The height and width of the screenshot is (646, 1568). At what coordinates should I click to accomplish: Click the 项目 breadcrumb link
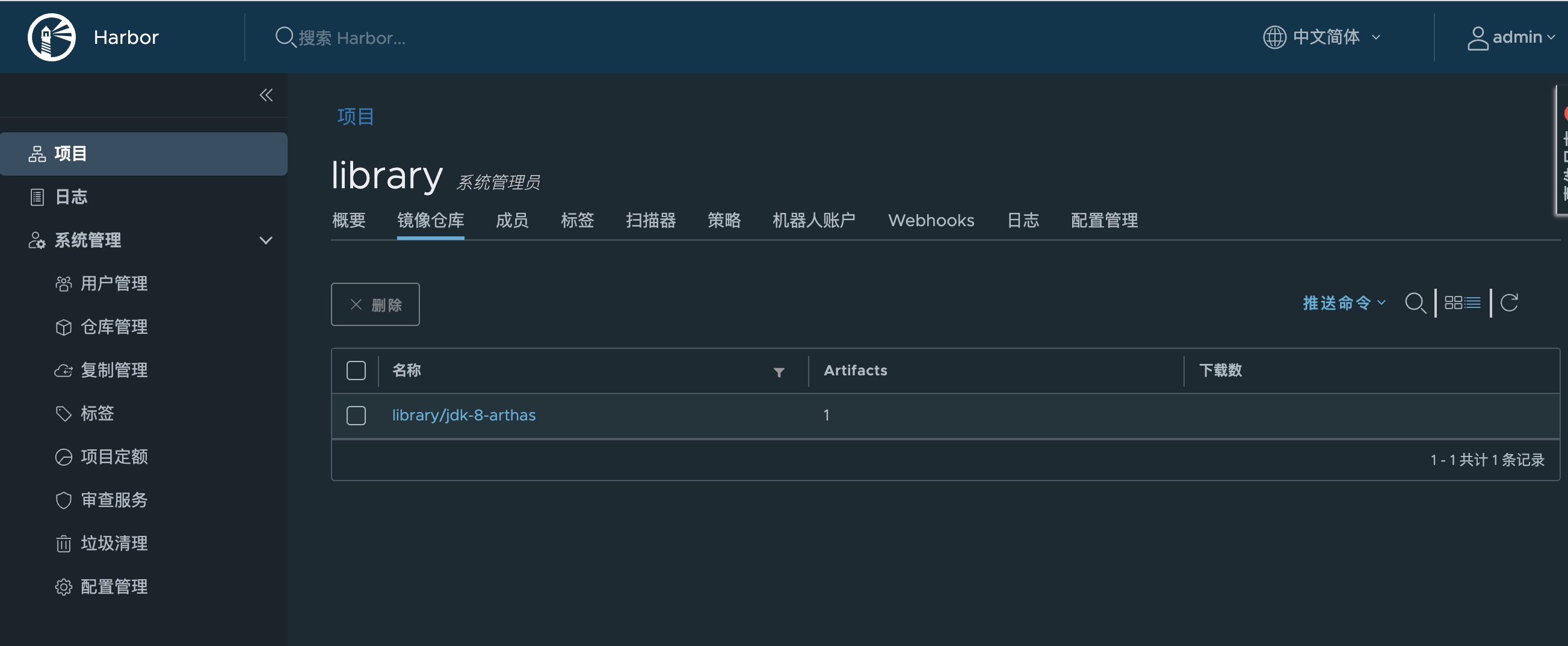click(x=356, y=117)
